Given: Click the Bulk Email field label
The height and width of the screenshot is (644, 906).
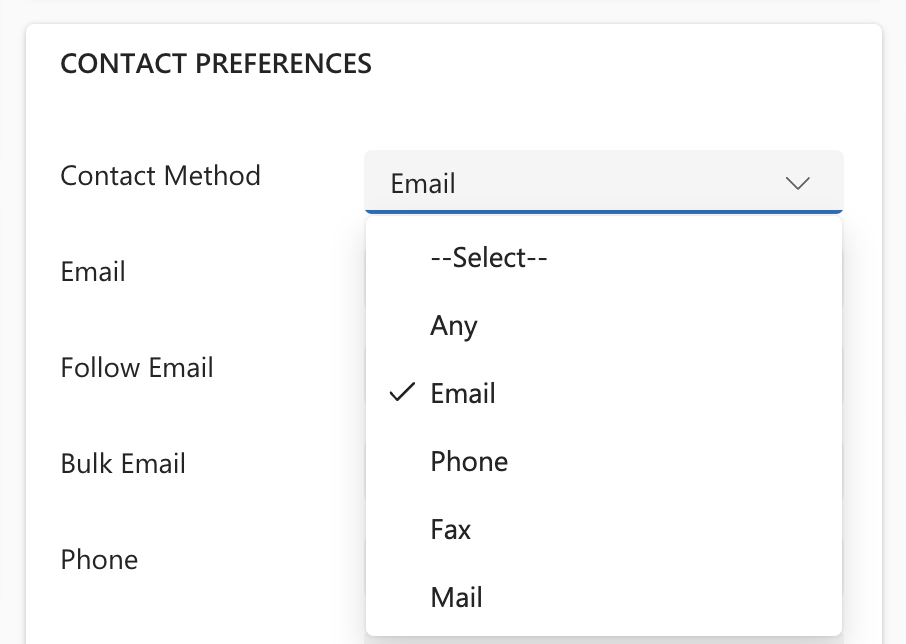Looking at the screenshot, I should click(123, 464).
